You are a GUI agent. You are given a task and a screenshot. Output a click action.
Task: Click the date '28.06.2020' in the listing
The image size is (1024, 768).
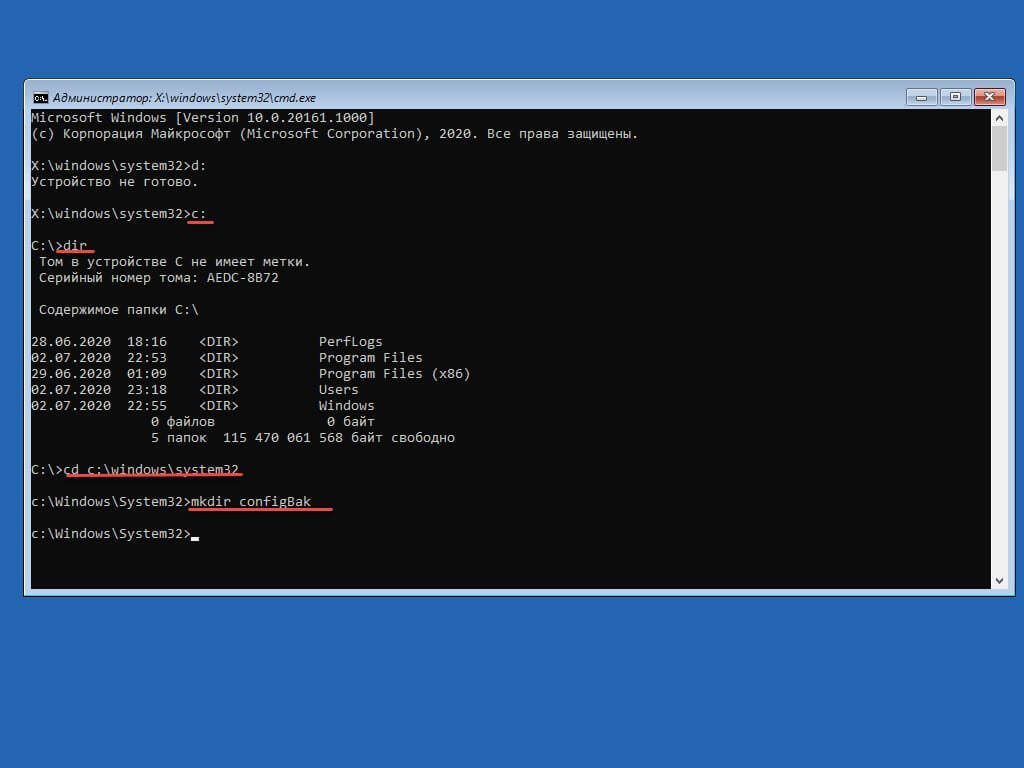point(71,342)
